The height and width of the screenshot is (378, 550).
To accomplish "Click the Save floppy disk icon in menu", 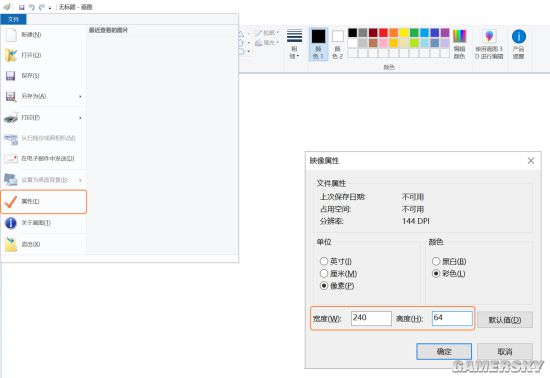I will [11, 76].
